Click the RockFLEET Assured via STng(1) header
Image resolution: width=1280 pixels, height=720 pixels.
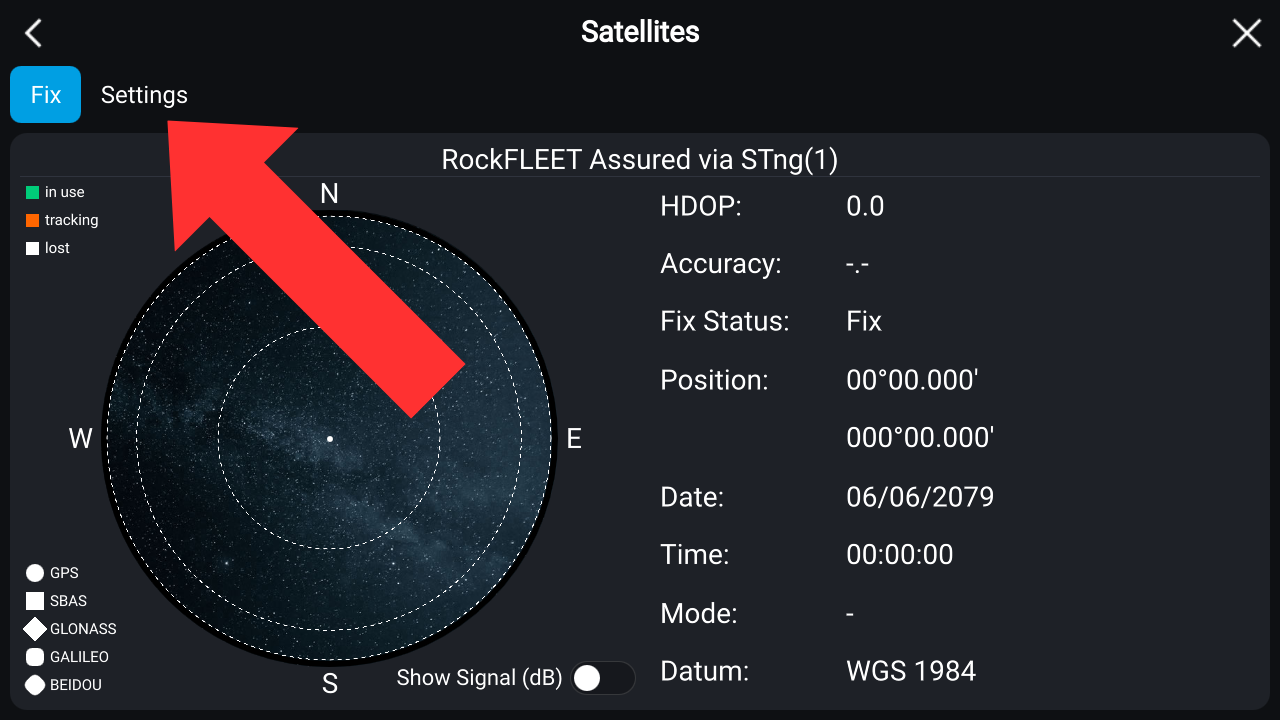point(640,159)
